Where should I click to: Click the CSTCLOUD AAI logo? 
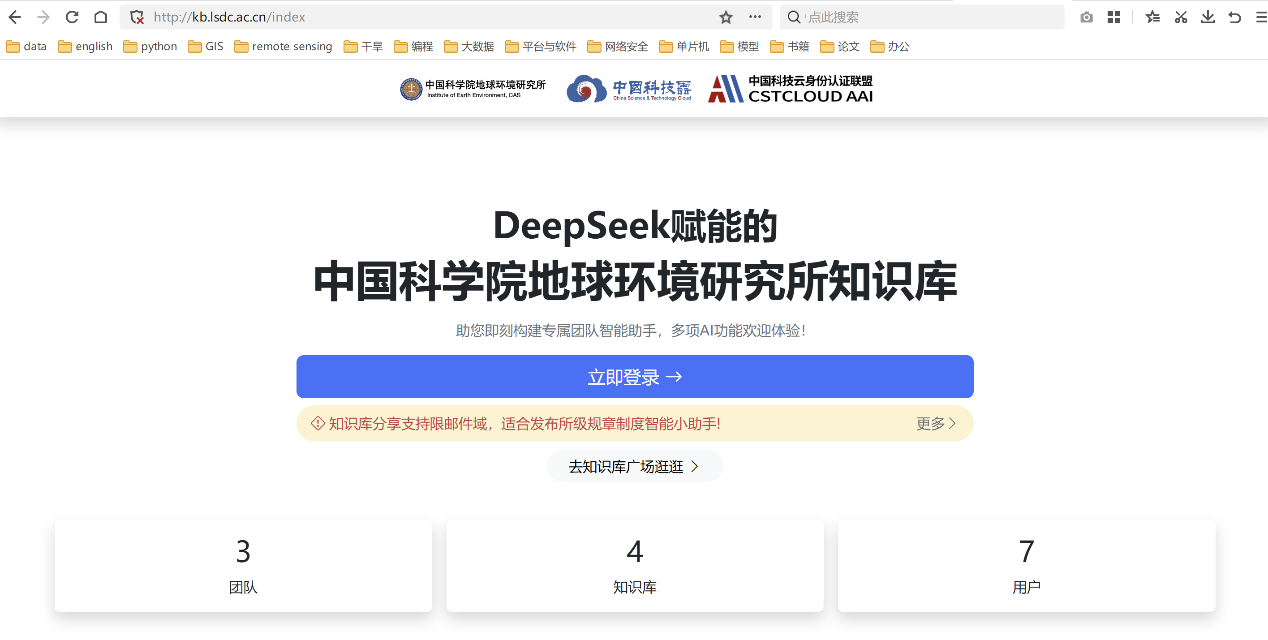[791, 89]
